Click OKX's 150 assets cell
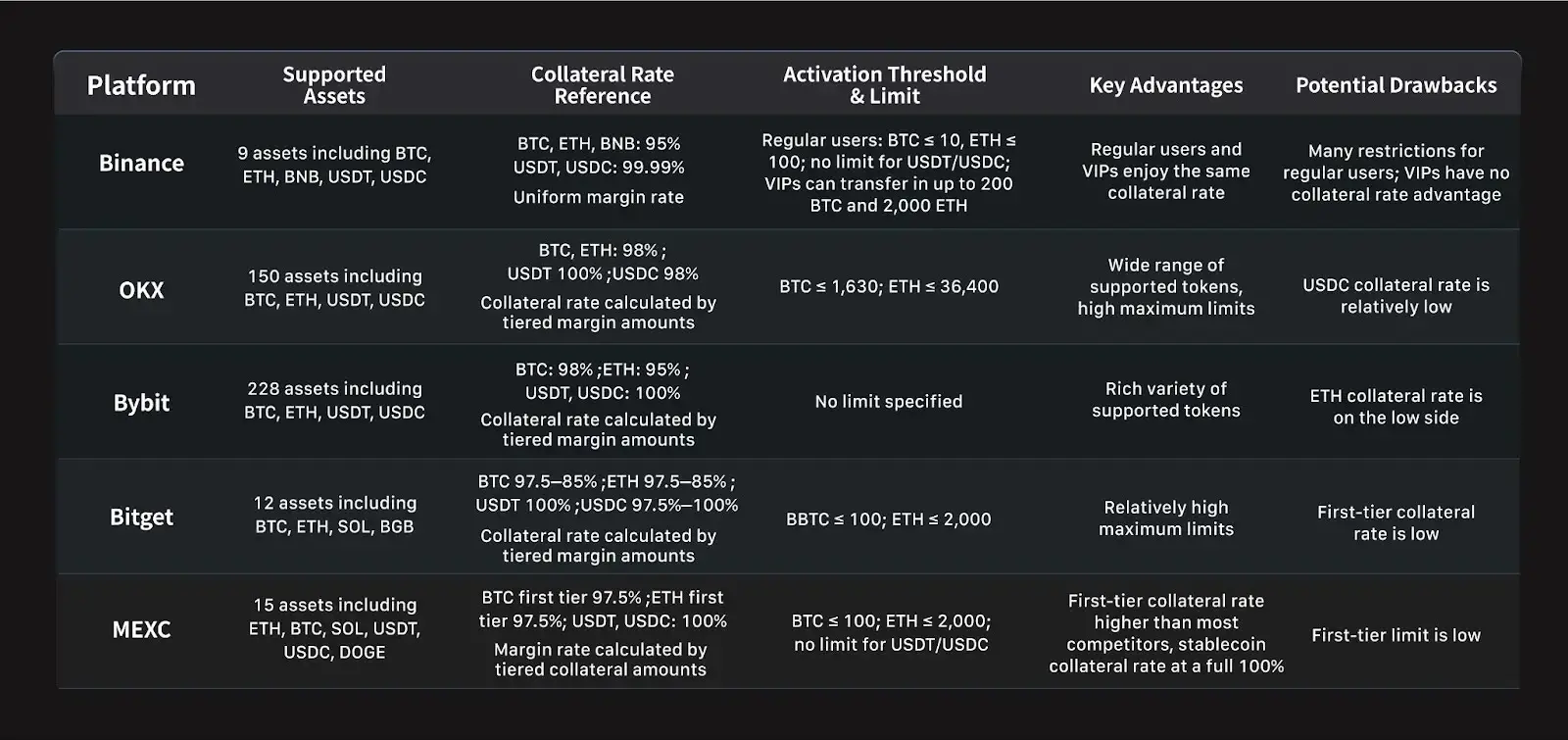1568x740 pixels. tap(334, 288)
